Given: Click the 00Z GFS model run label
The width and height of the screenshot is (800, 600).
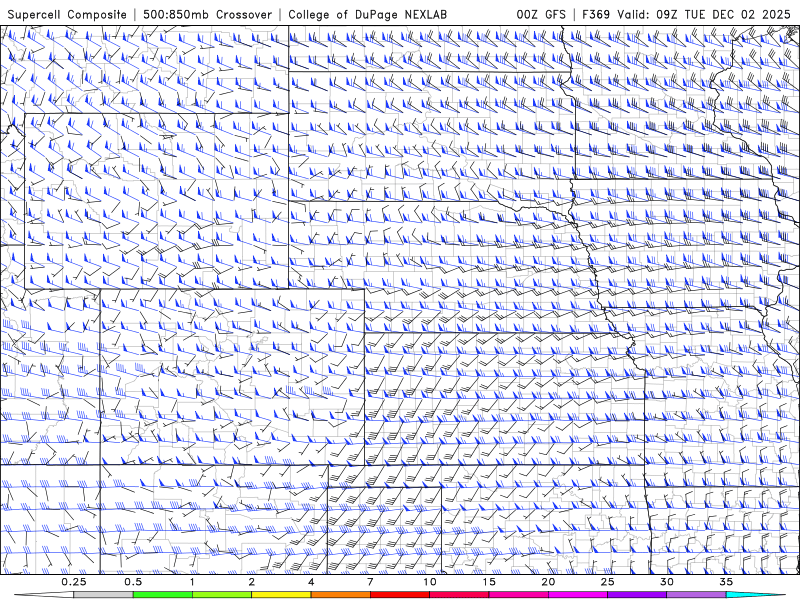Looking at the screenshot, I should [x=541, y=14].
